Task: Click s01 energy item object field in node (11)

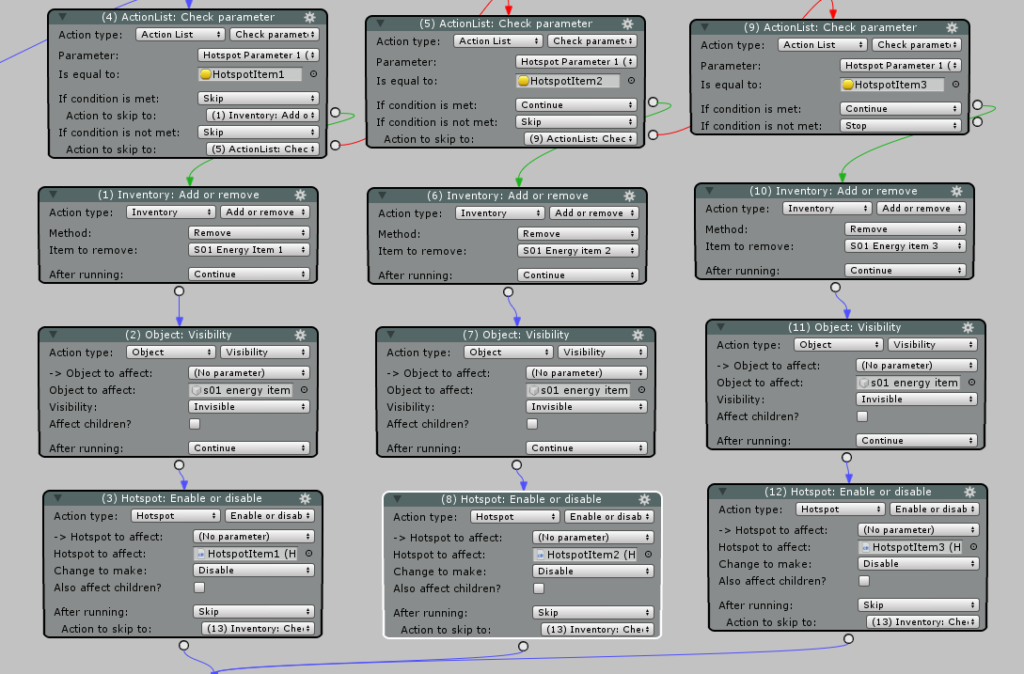Action: (908, 383)
